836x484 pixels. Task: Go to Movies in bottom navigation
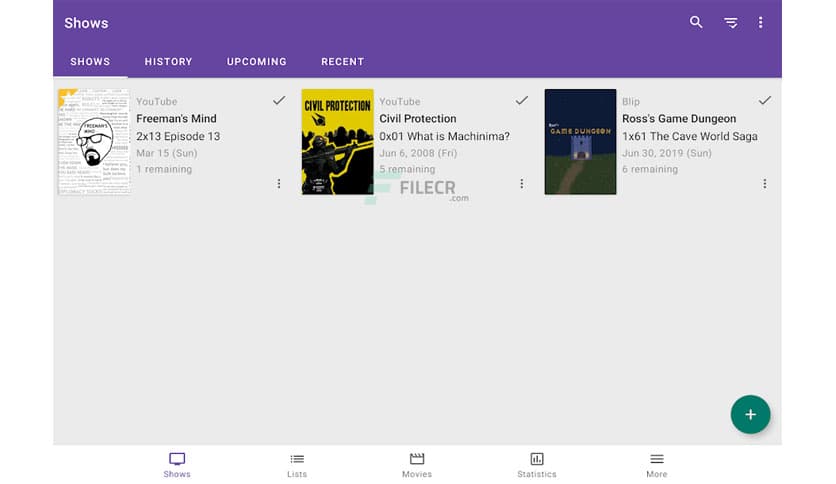coord(417,464)
